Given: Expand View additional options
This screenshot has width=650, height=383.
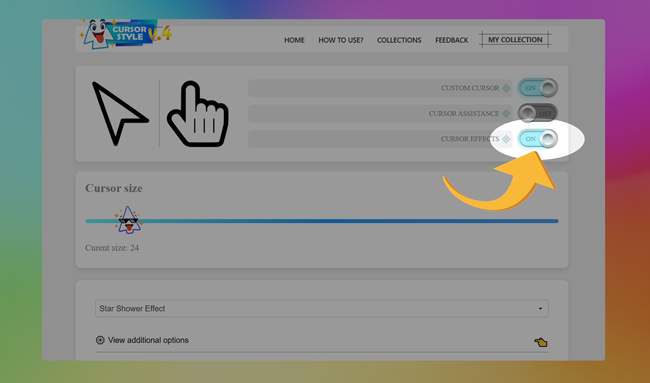Looking at the screenshot, I should point(148,340).
